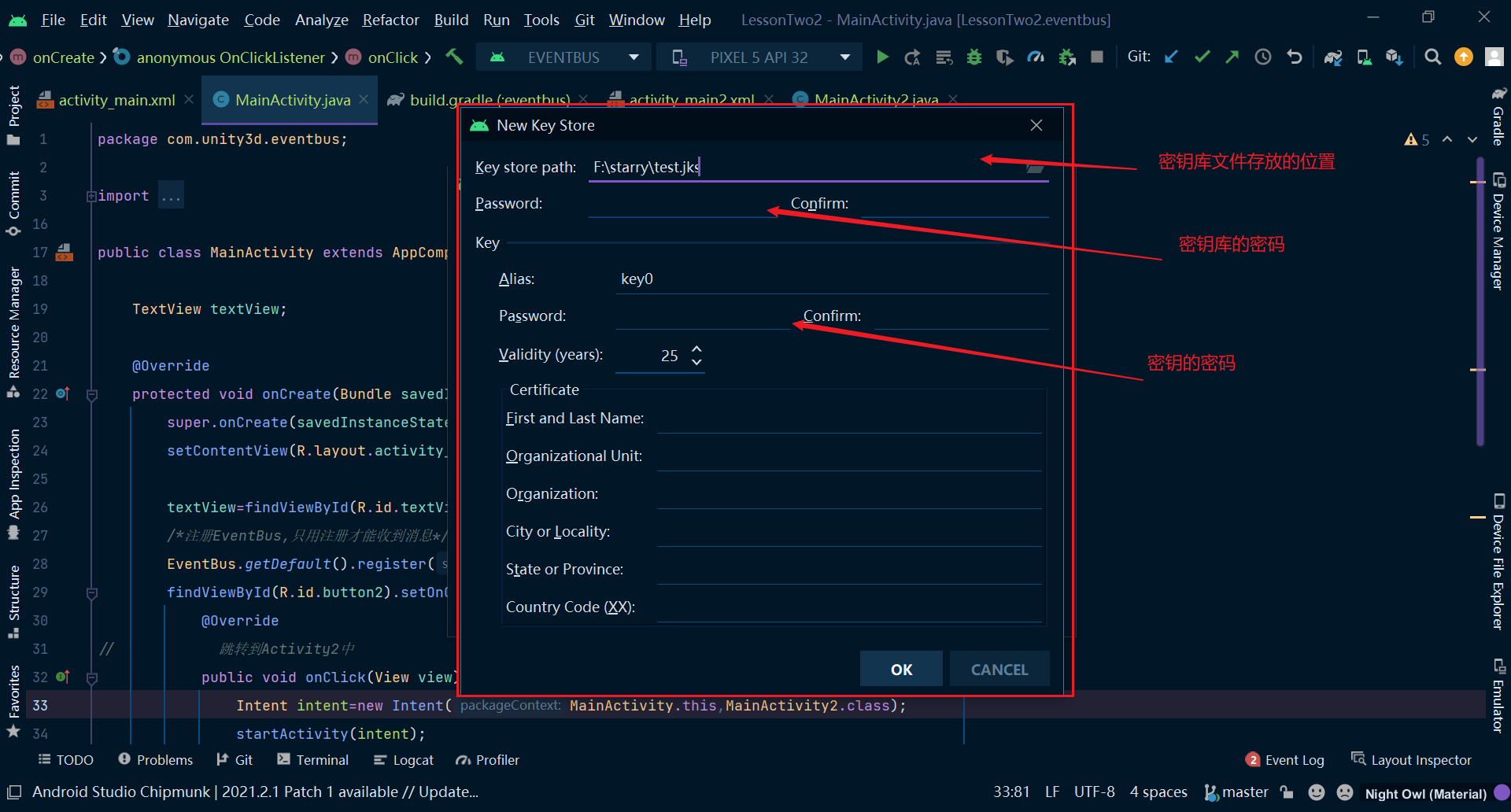Open the Gradle tool window

(1498, 116)
